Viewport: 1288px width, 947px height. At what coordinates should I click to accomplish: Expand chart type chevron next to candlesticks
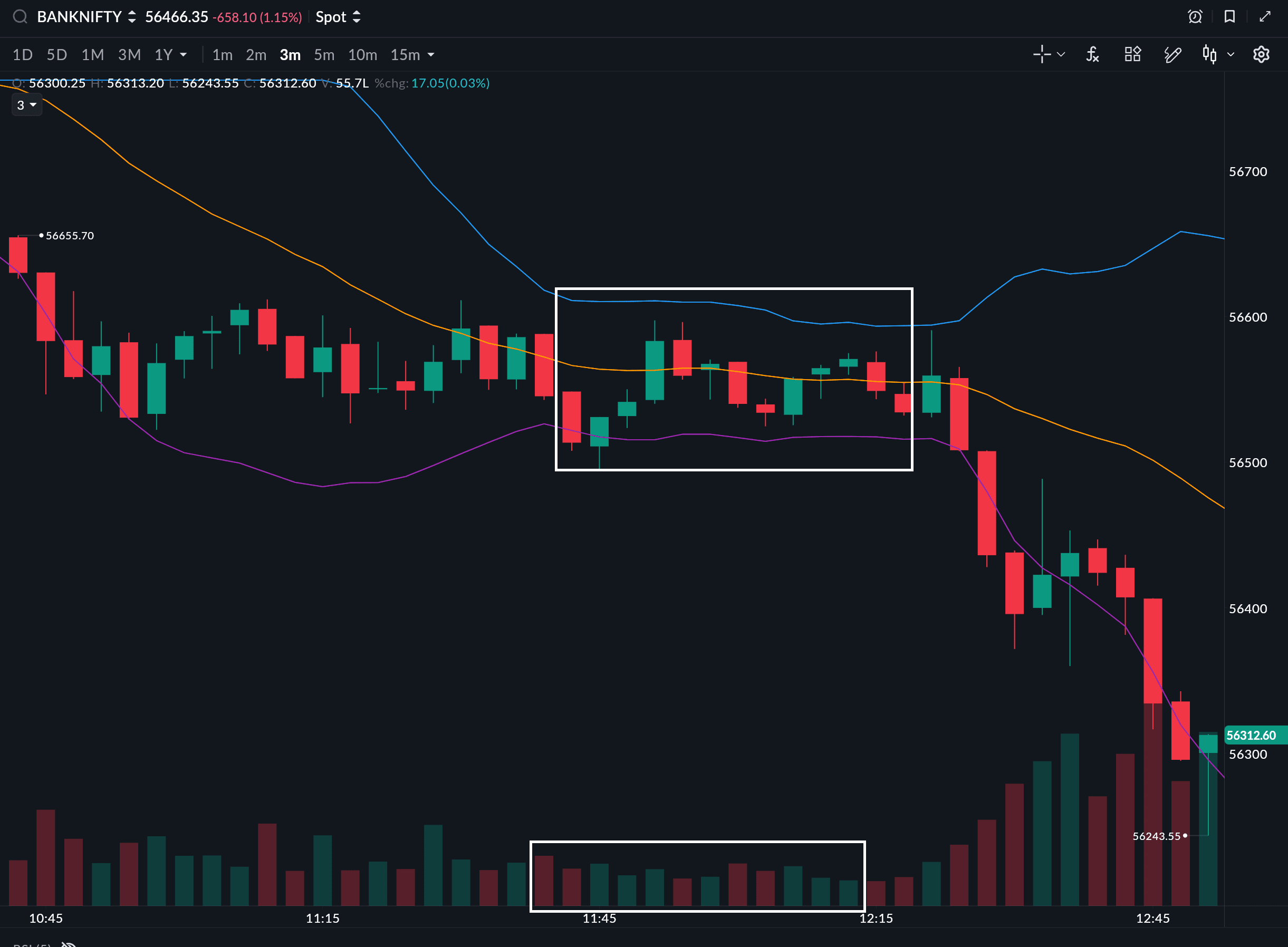(1231, 54)
